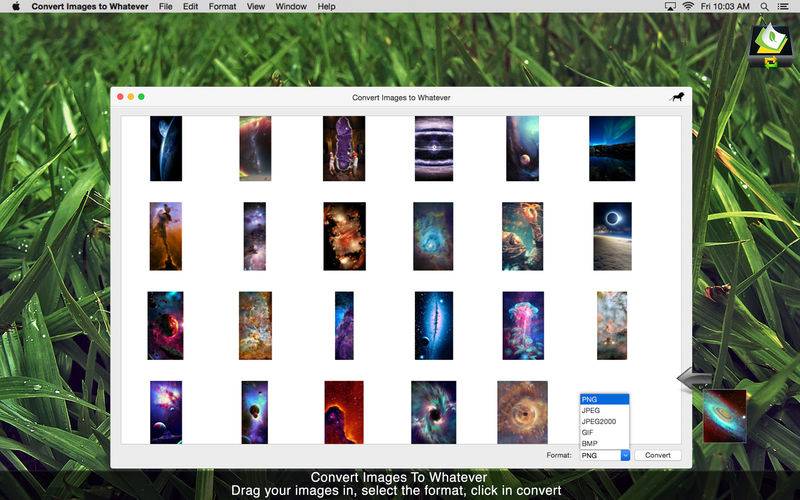Image resolution: width=800 pixels, height=500 pixels.
Task: Click the Wi-Fi status icon
Action: coord(688,7)
